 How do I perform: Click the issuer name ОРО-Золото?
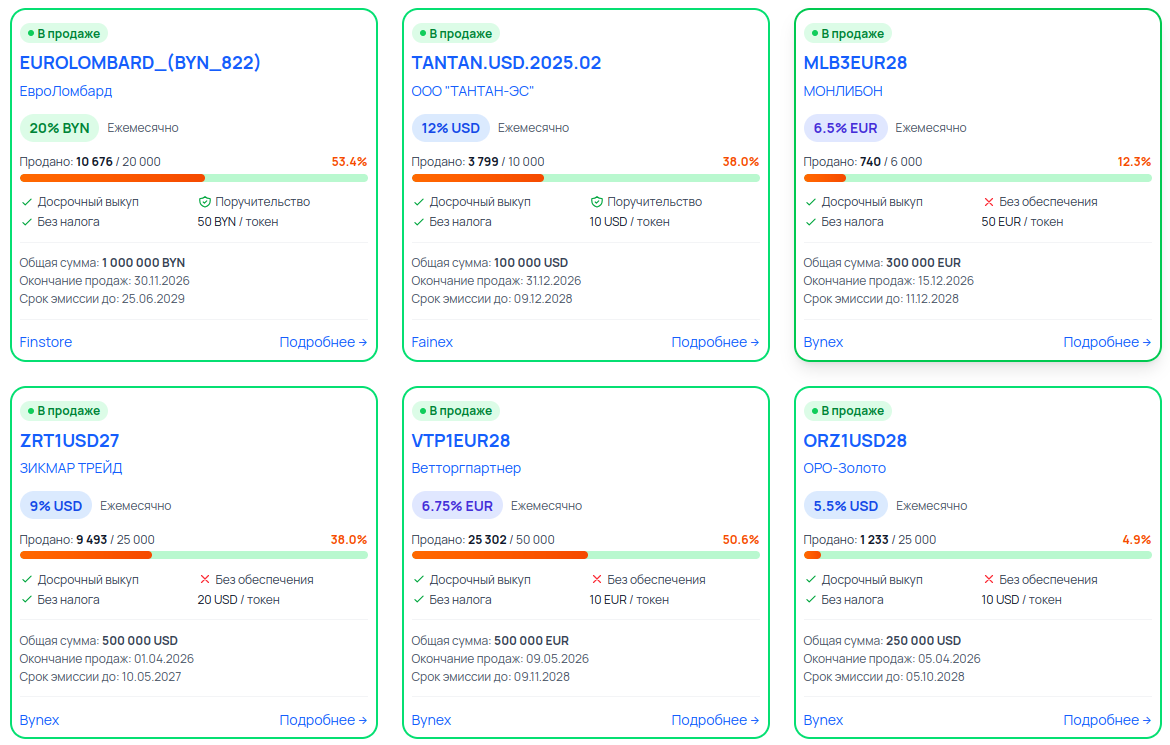pyautogui.click(x=844, y=469)
